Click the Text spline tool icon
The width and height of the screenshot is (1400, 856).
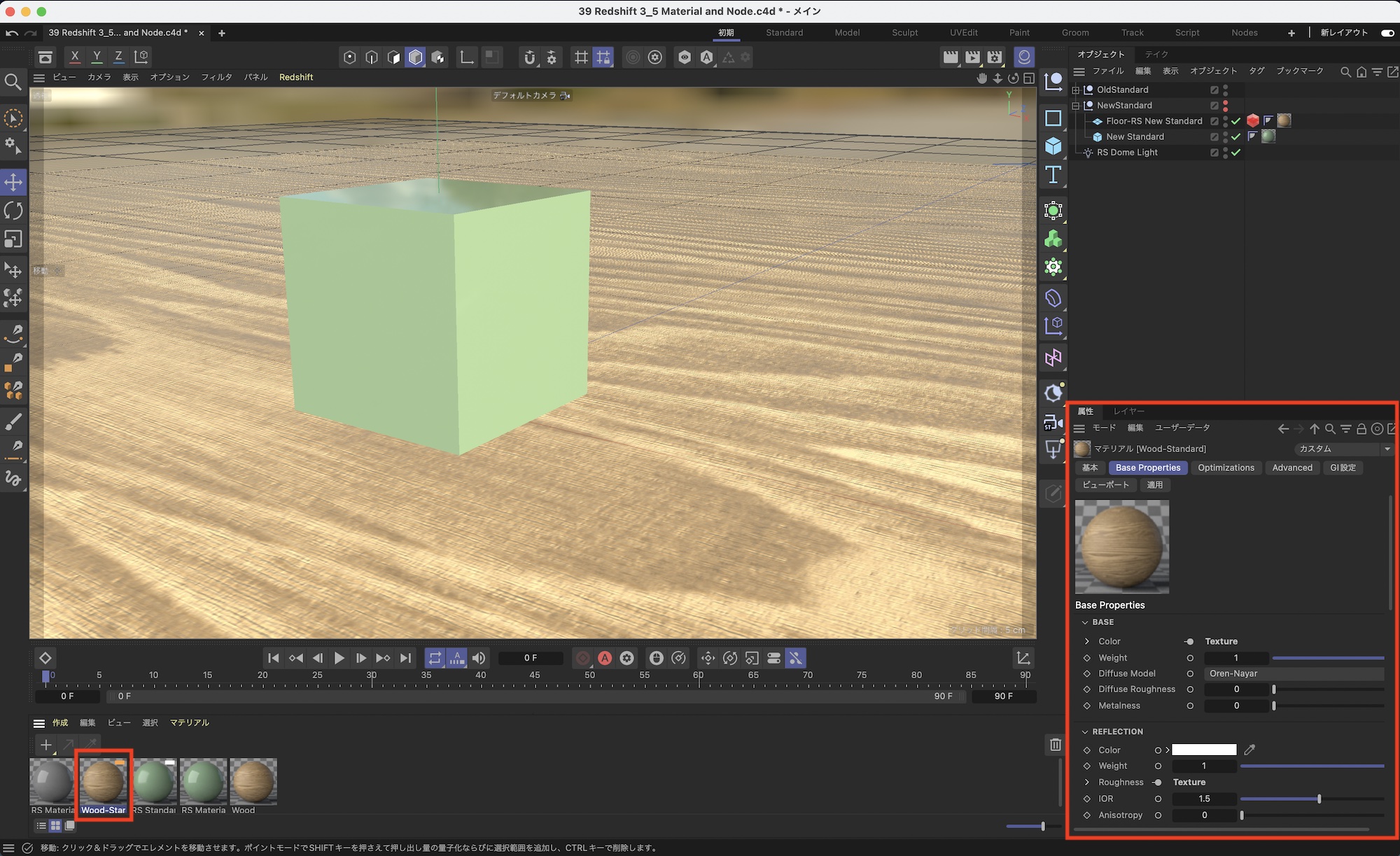[x=1053, y=175]
